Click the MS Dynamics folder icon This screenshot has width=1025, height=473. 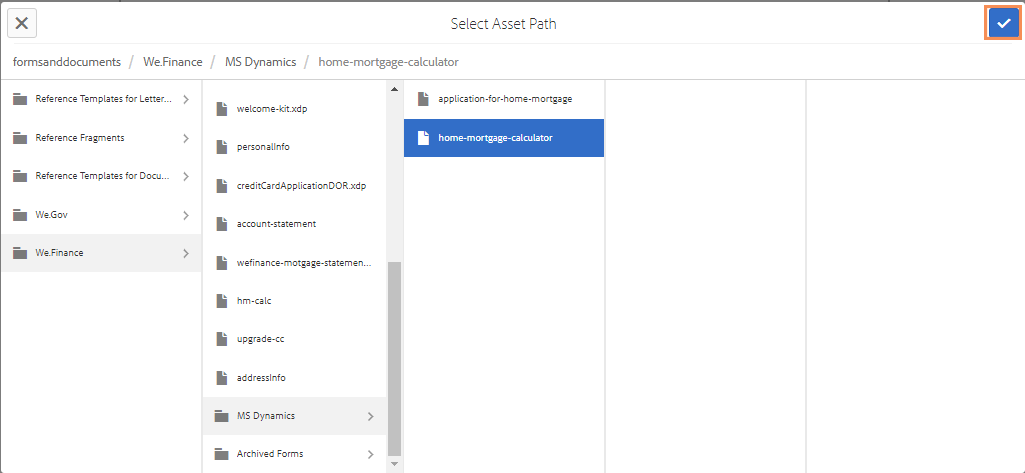[x=221, y=416]
